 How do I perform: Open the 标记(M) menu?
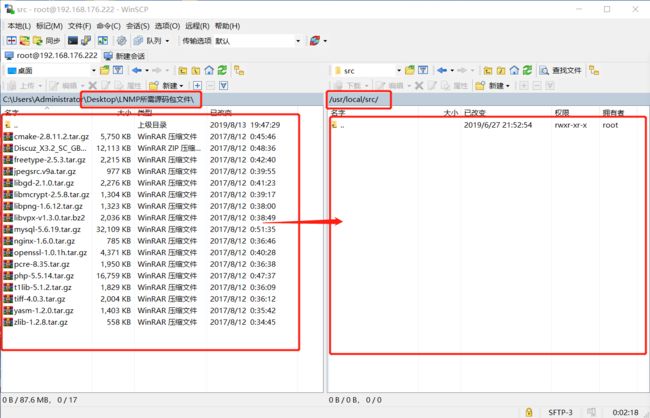pos(49,26)
